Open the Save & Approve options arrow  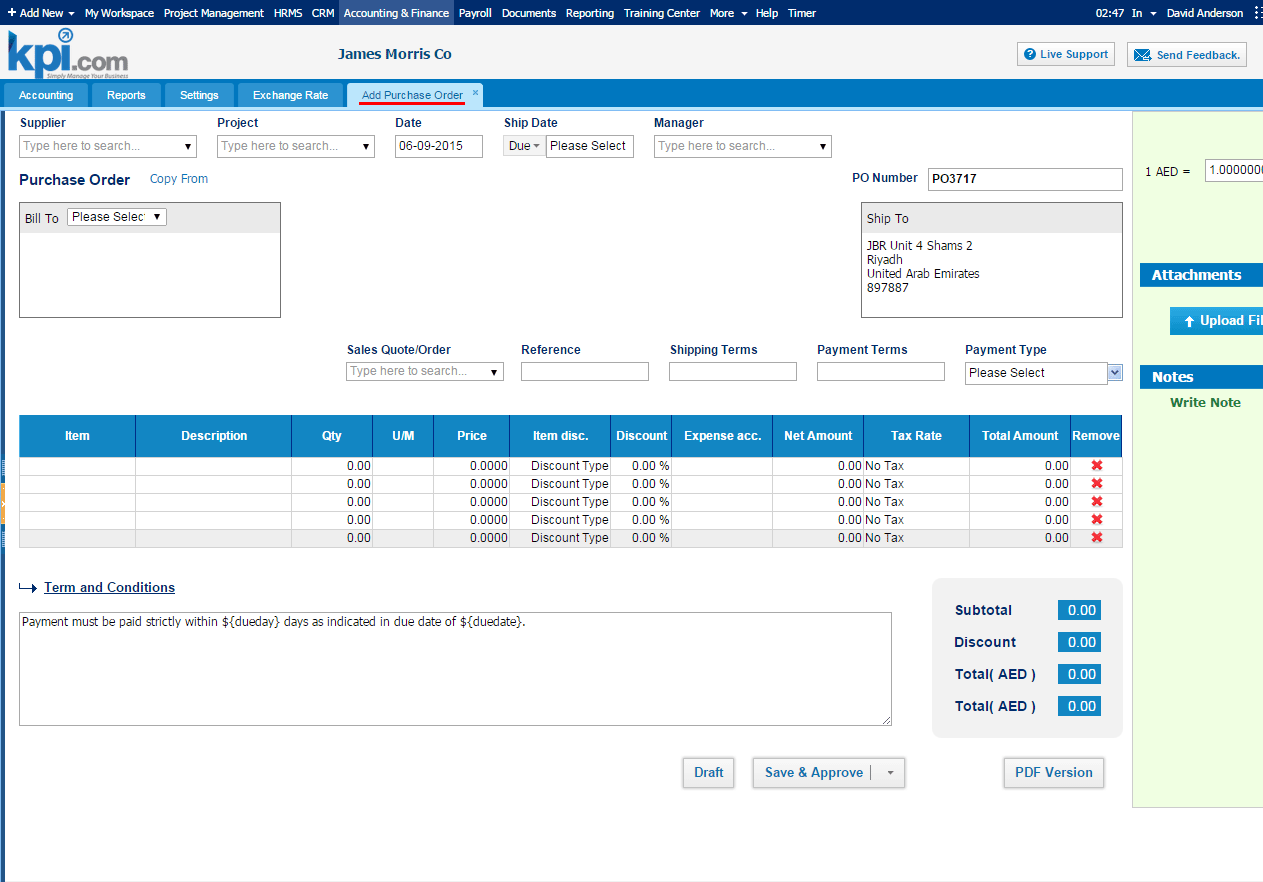(x=890, y=773)
